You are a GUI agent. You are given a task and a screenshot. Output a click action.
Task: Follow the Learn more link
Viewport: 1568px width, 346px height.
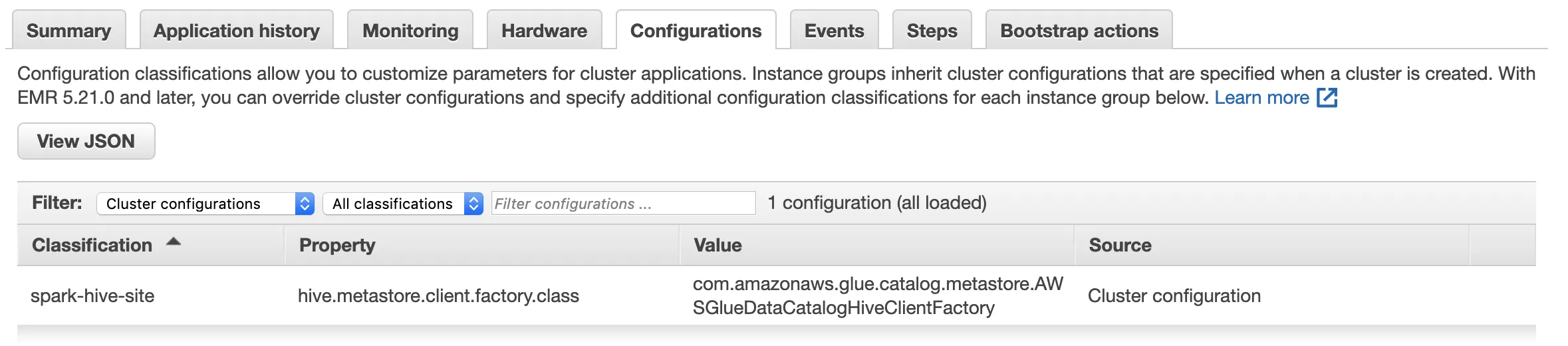[1261, 98]
